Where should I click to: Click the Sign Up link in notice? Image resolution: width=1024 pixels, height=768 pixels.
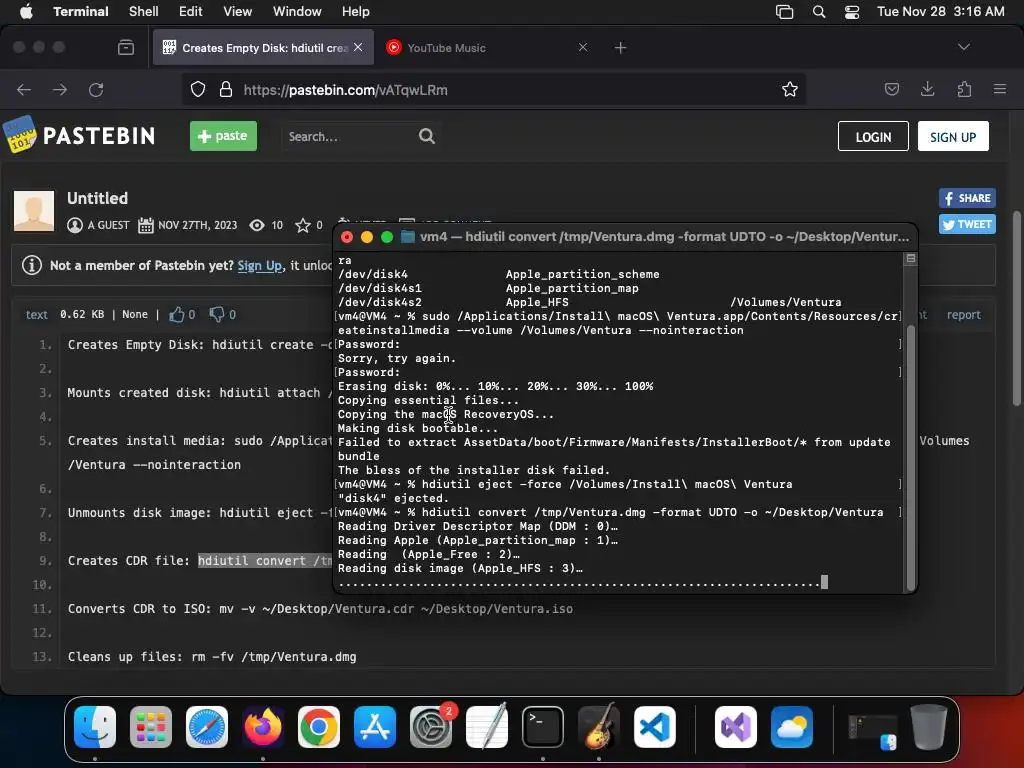tap(260, 265)
